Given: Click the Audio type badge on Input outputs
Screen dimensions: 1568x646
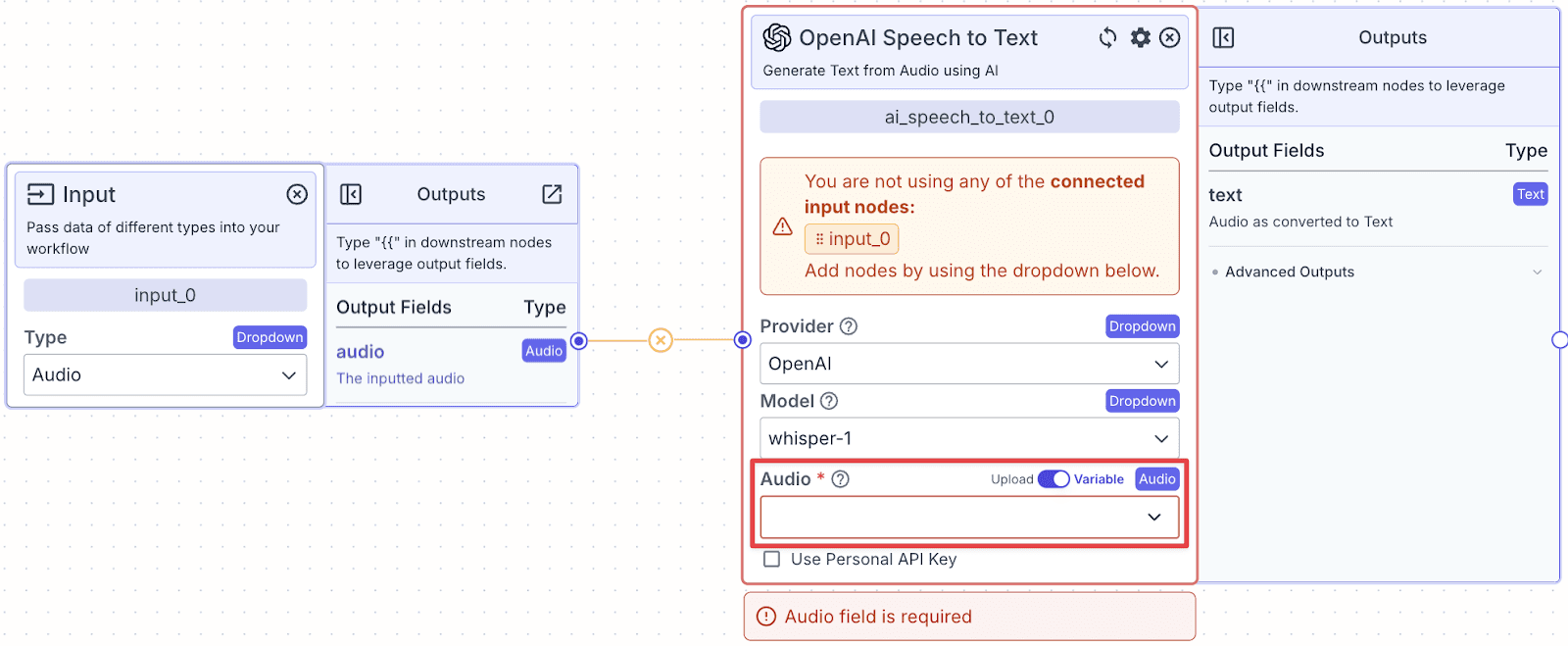Looking at the screenshot, I should (544, 351).
